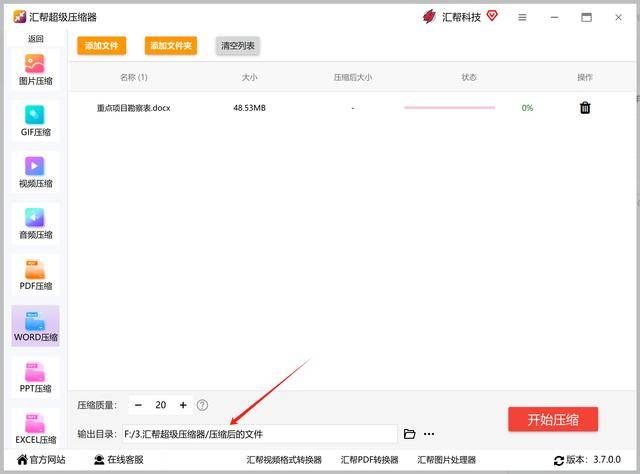Select the WORD压缩 tool
The image size is (640, 474).
click(x=36, y=326)
